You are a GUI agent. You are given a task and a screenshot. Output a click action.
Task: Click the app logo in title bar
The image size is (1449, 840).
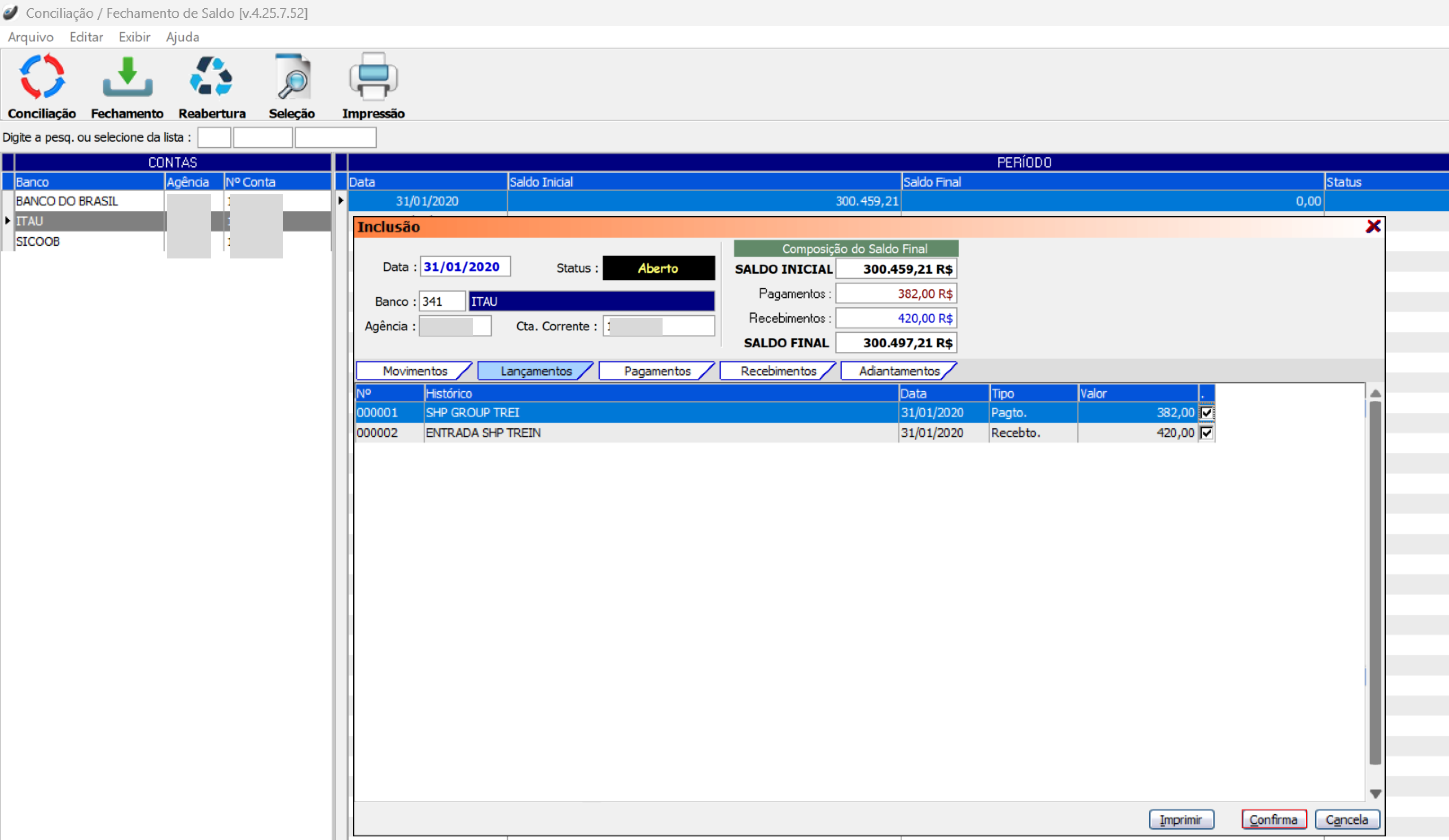coord(10,13)
